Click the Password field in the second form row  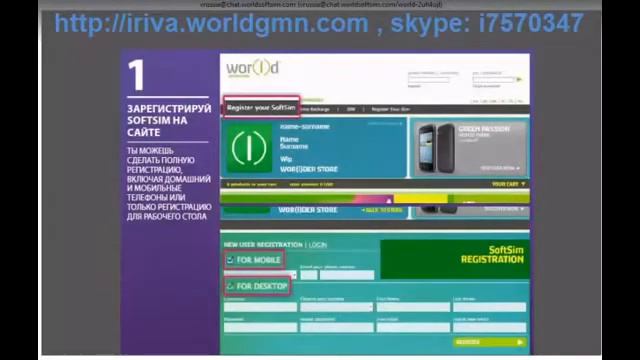[260, 327]
